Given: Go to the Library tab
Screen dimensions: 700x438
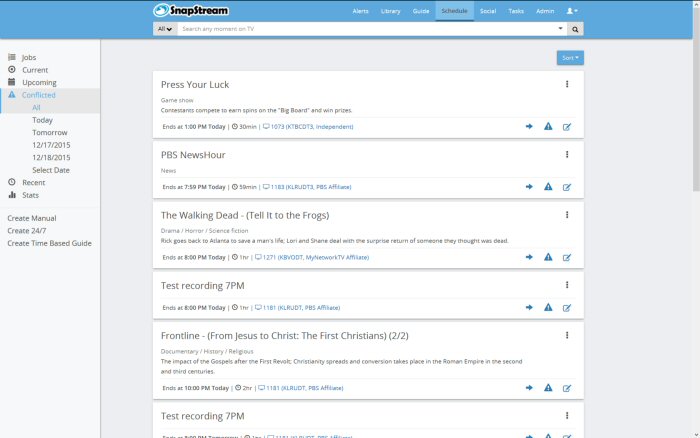Looking at the screenshot, I should click(391, 11).
